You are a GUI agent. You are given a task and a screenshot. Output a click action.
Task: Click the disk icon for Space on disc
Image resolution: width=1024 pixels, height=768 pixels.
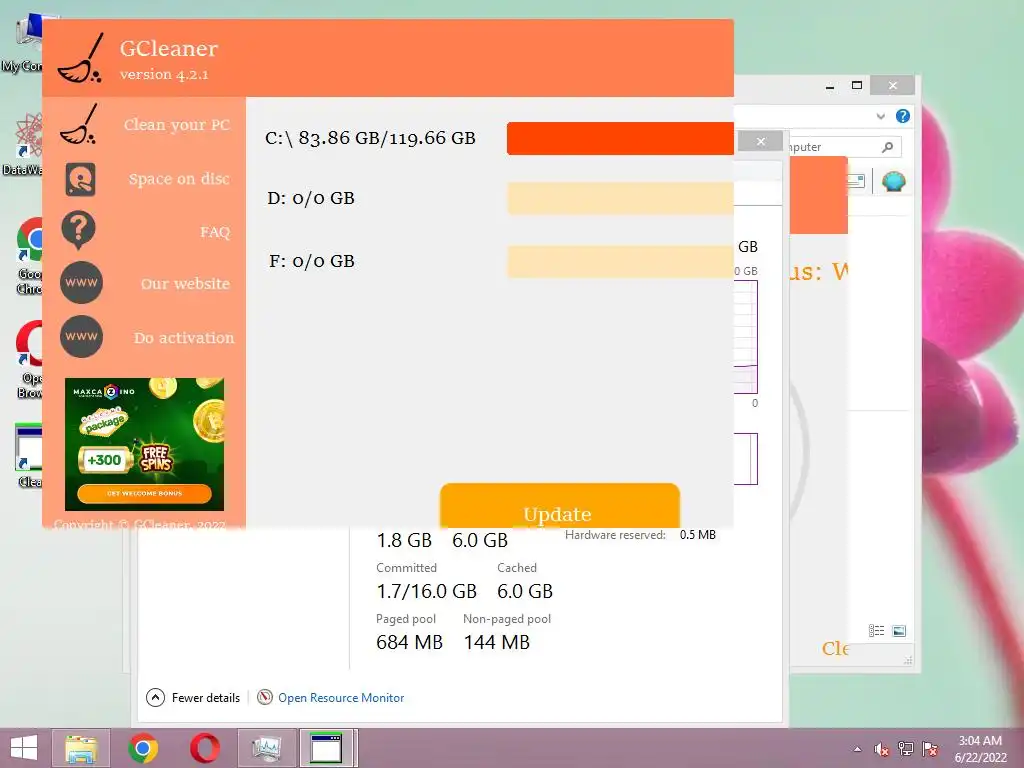80,180
